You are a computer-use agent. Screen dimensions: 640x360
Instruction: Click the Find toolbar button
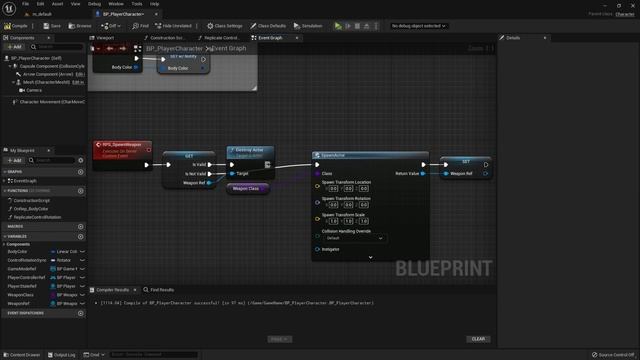(x=140, y=26)
